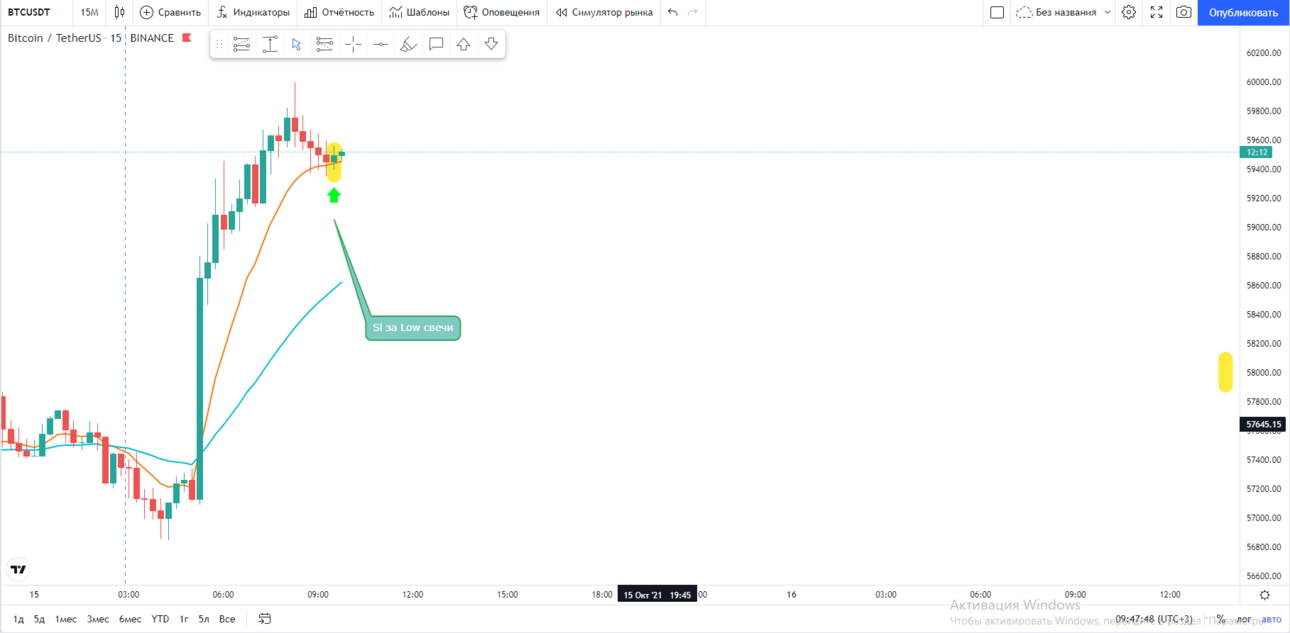Click the 15 Окт '21 19:45 time label

point(657,595)
